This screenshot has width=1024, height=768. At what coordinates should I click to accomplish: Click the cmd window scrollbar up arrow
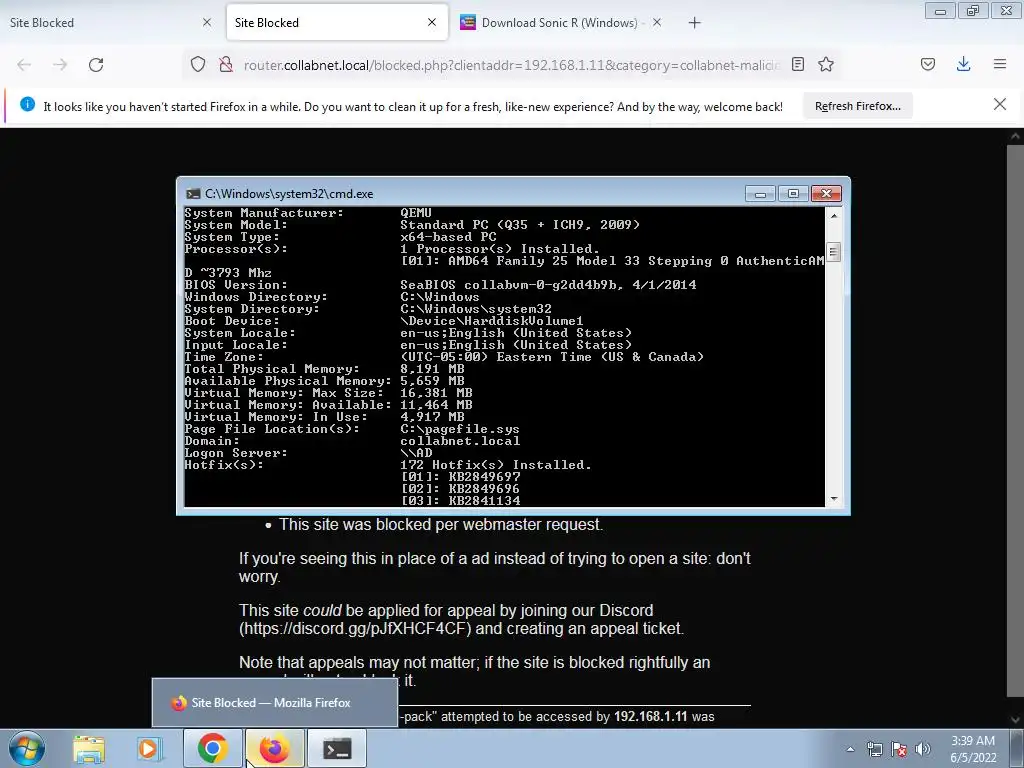click(833, 215)
